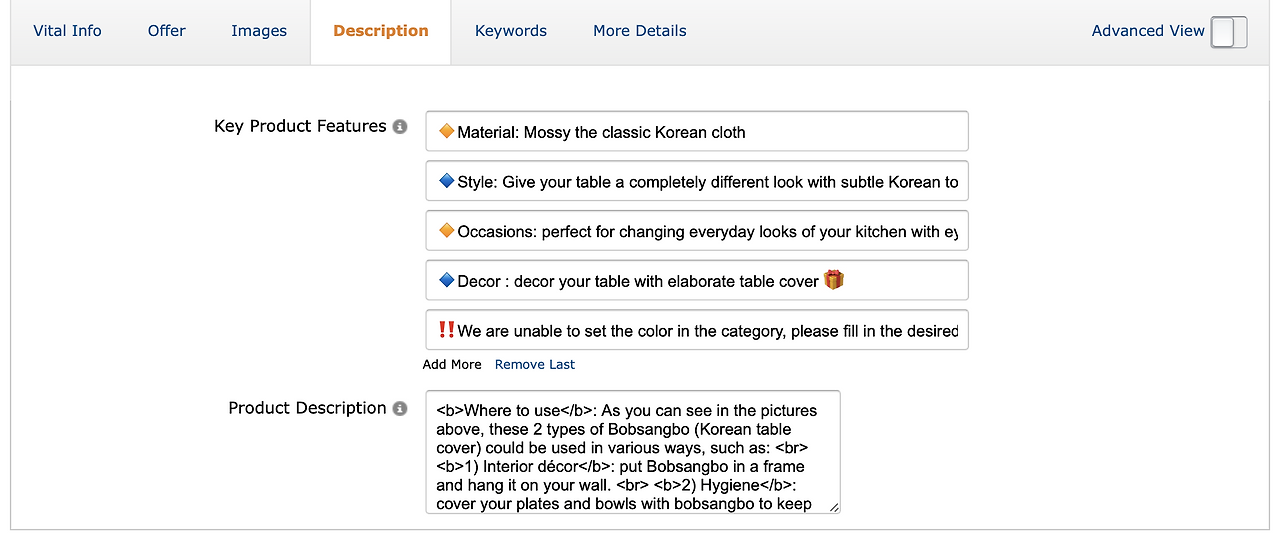Screen dimensions: 1280x534
Task: Click the resize handle of description box
Action: coord(834,507)
